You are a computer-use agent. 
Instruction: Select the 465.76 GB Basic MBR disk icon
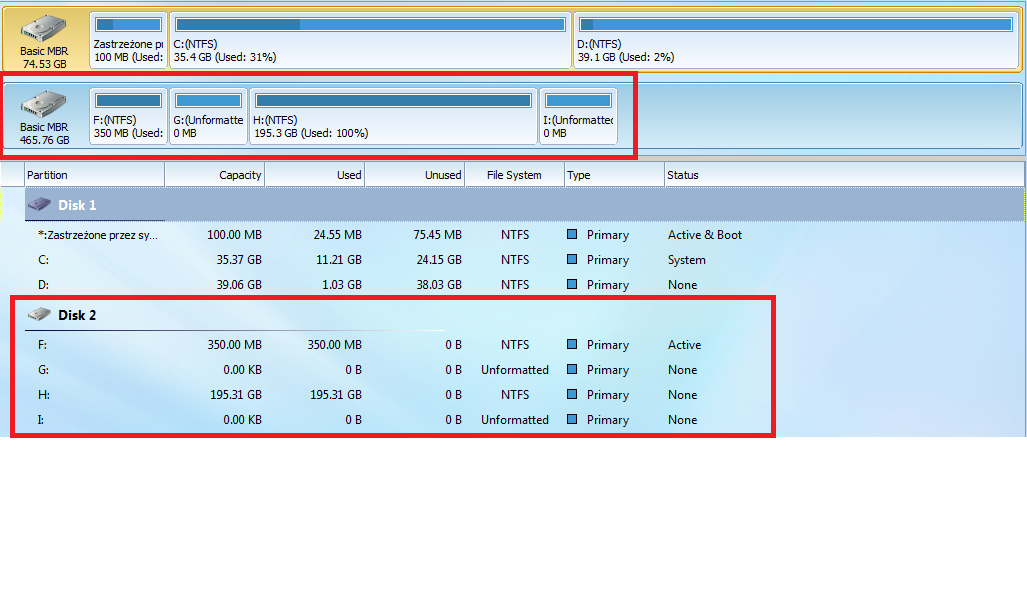click(x=44, y=105)
